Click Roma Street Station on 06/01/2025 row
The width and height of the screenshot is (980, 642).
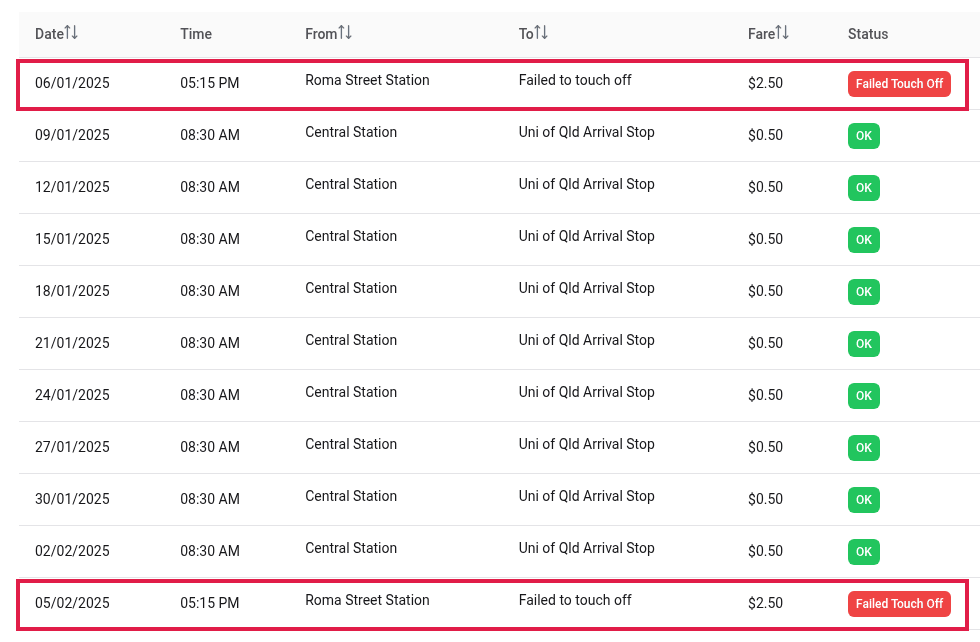(x=367, y=80)
